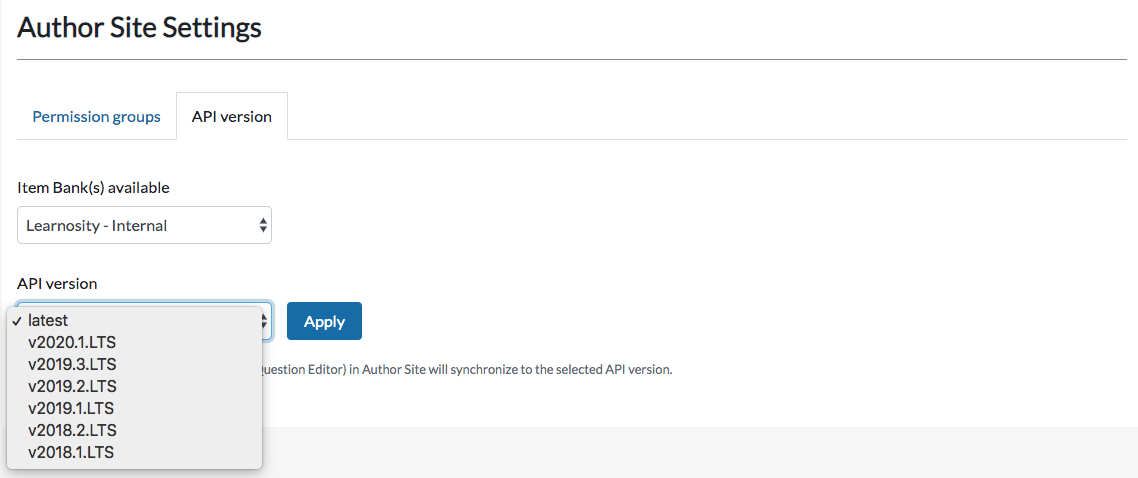Click the Apply button
This screenshot has height=478, width=1138.
pyautogui.click(x=324, y=321)
